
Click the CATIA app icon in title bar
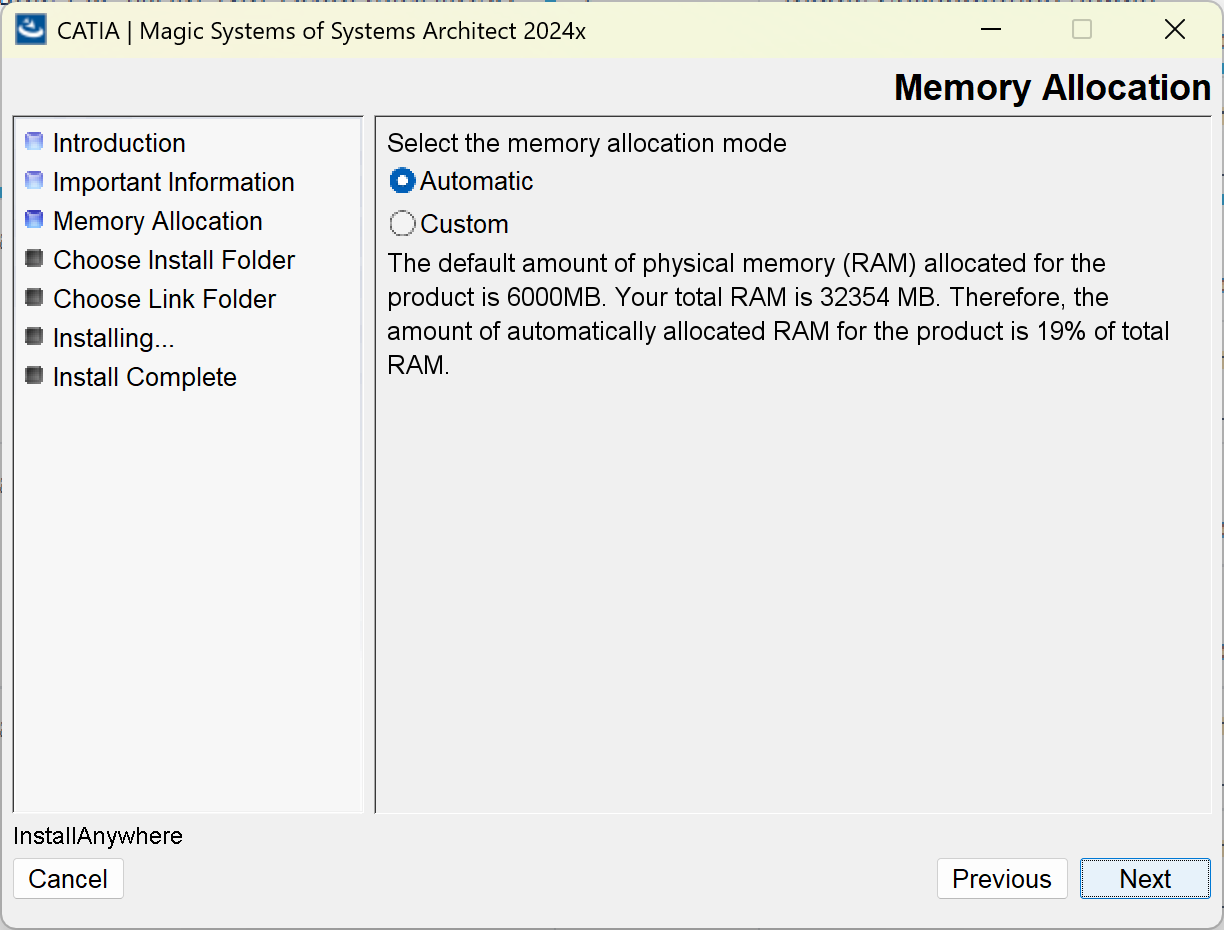coord(31,29)
